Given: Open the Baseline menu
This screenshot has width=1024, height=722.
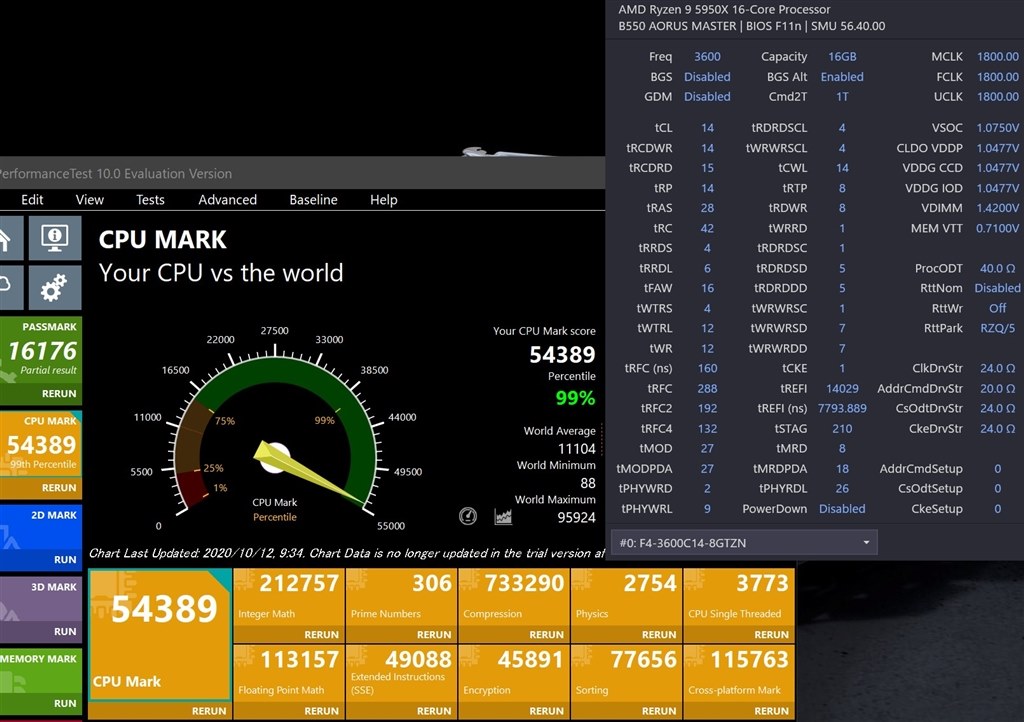Looking at the screenshot, I should [313, 200].
